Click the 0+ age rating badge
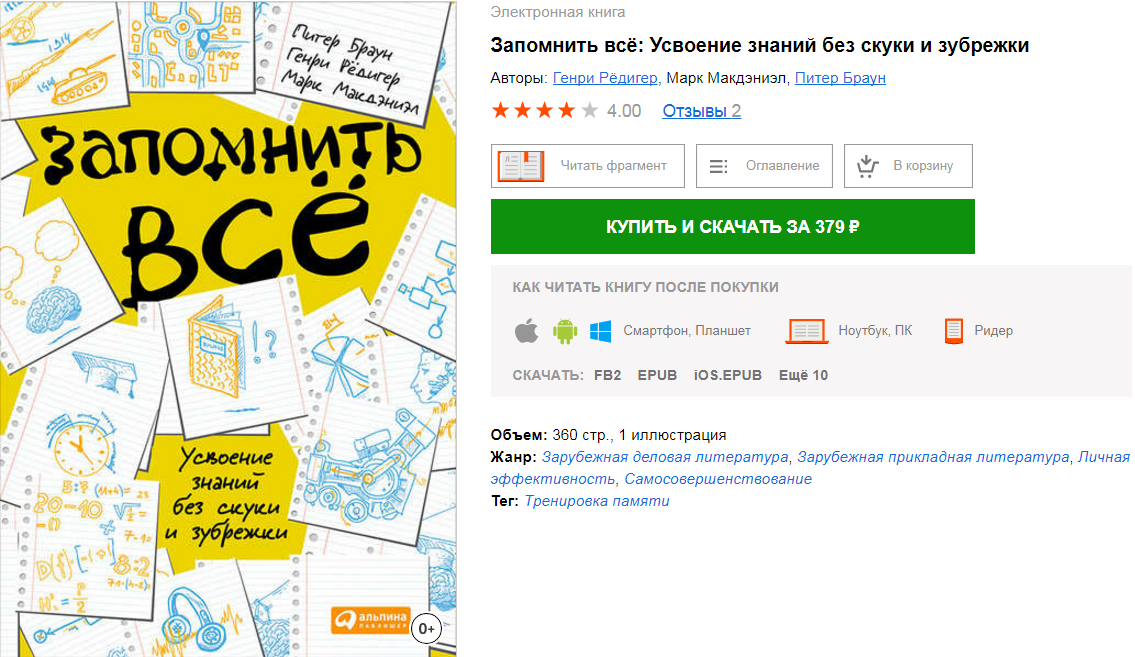The image size is (1135, 657). 427,627
